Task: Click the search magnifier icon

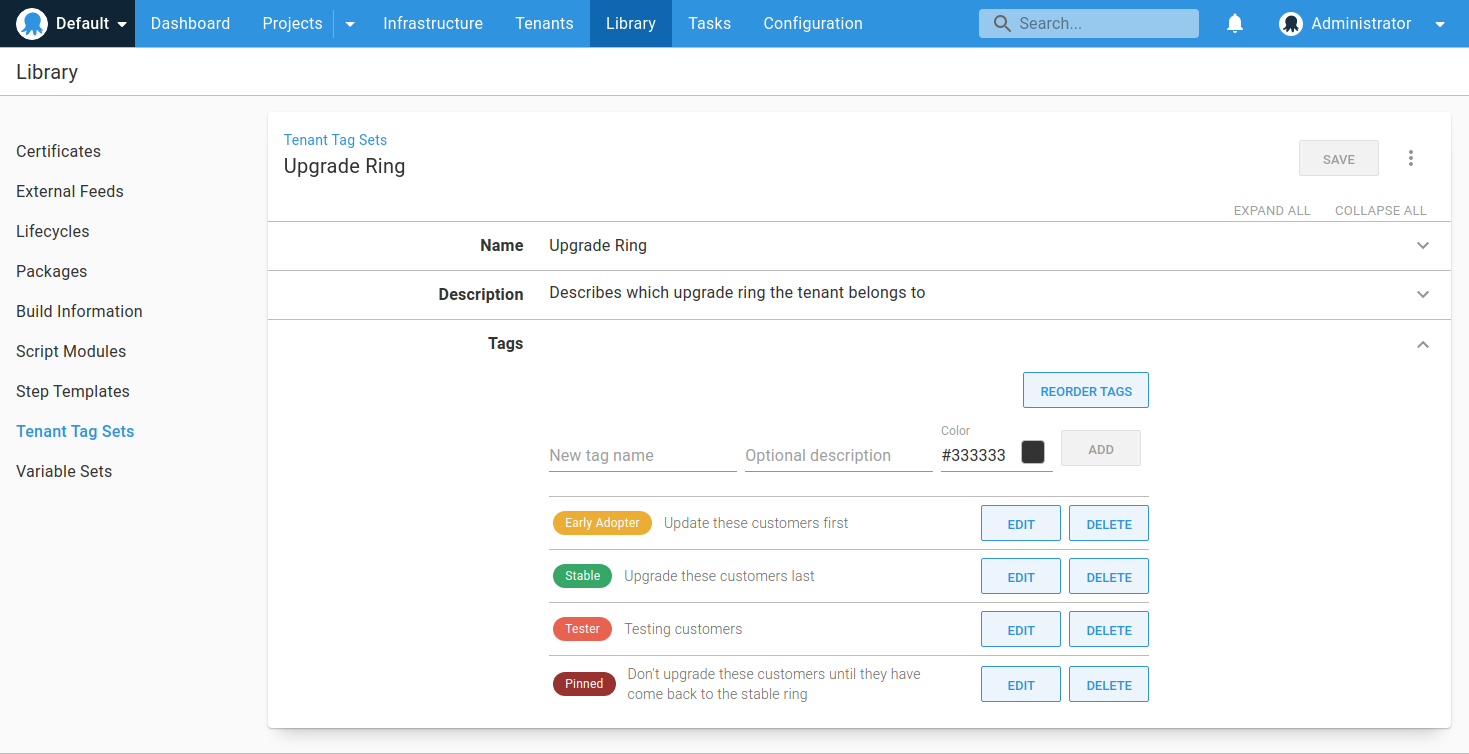Action: click(x=1000, y=24)
